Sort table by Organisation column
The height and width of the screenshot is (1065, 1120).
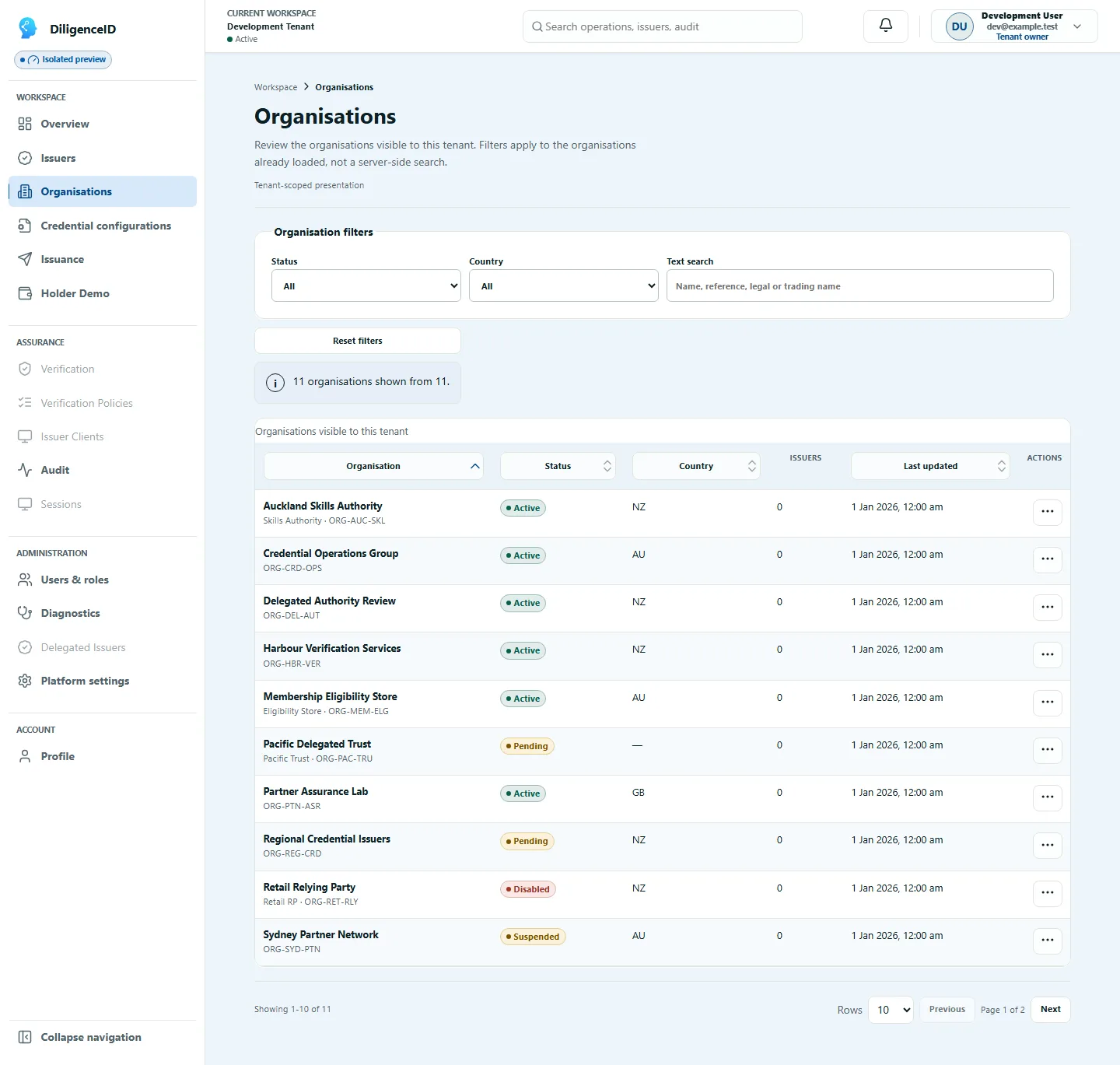click(x=373, y=466)
